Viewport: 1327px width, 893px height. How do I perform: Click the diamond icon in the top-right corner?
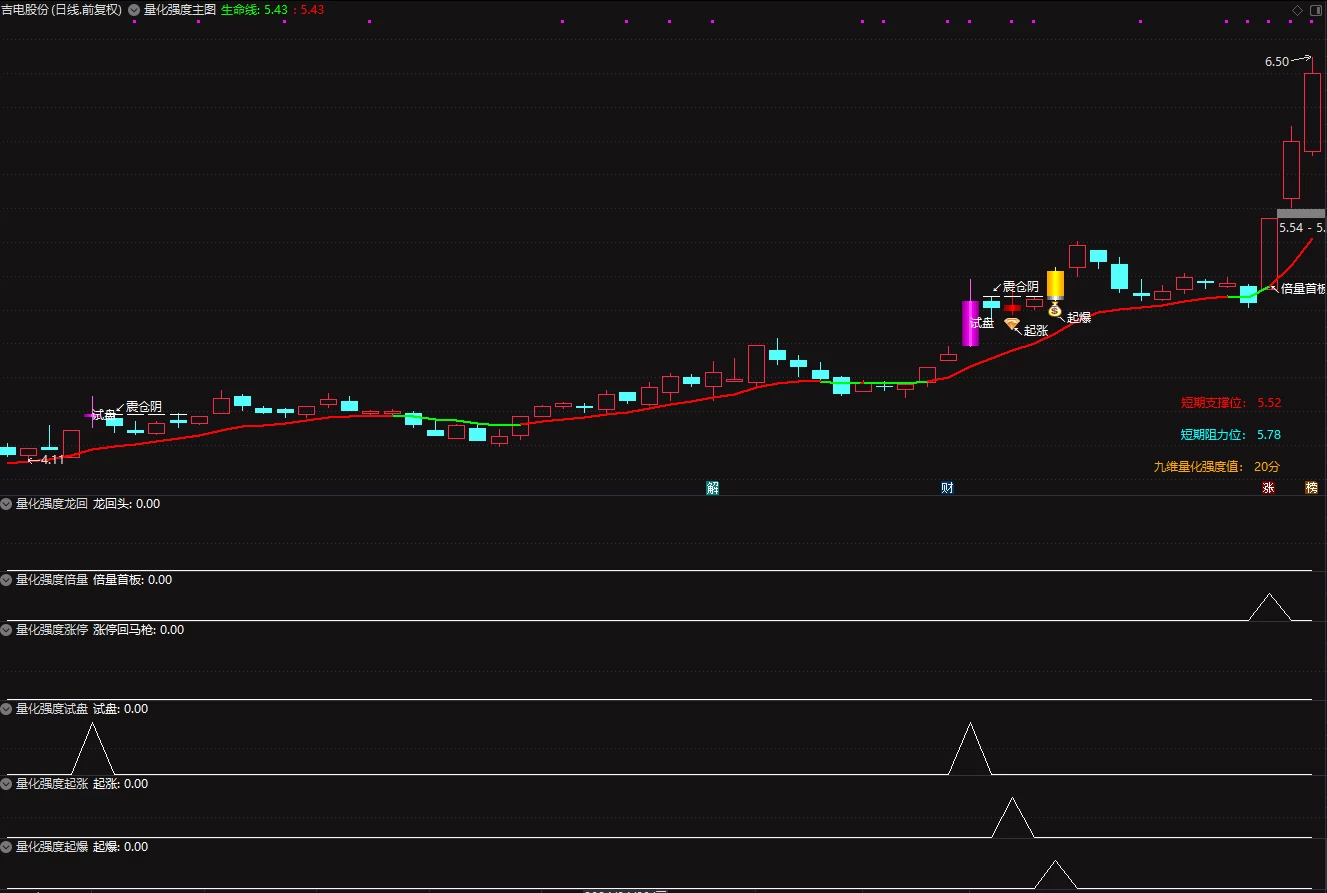click(x=1297, y=10)
